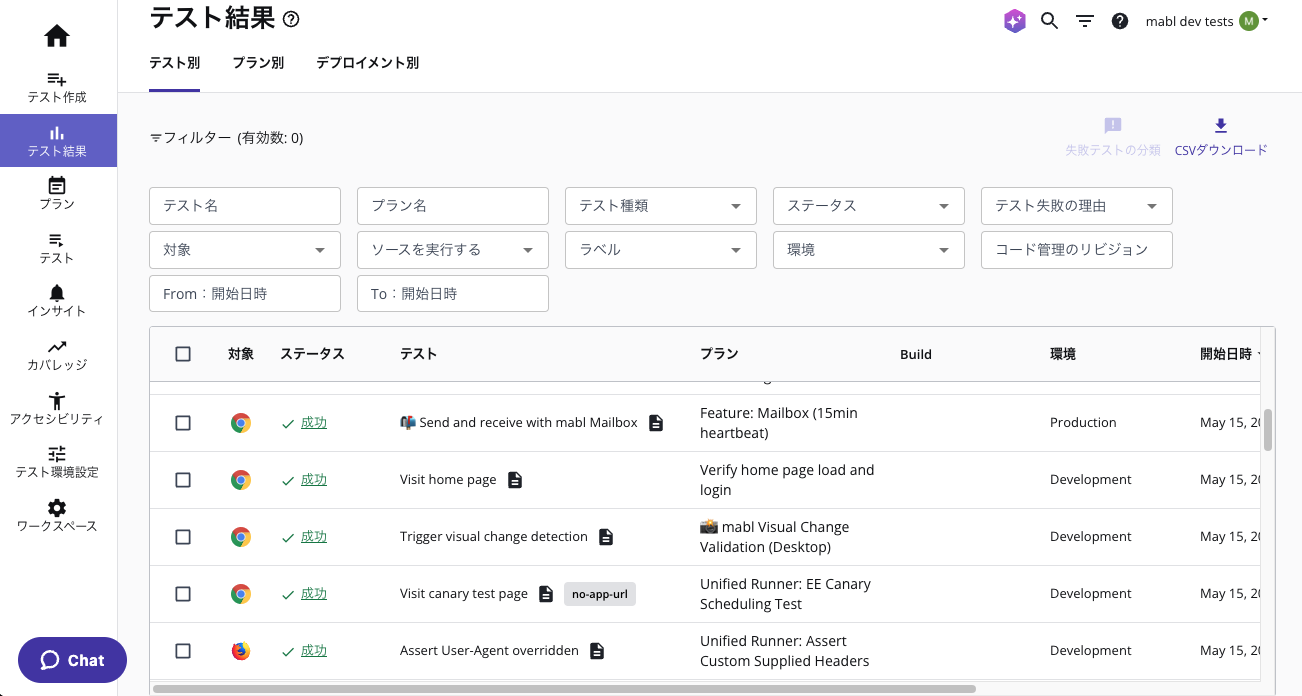The image size is (1302, 696).
Task: Expand the テスト種類 dropdown
Action: click(660, 206)
